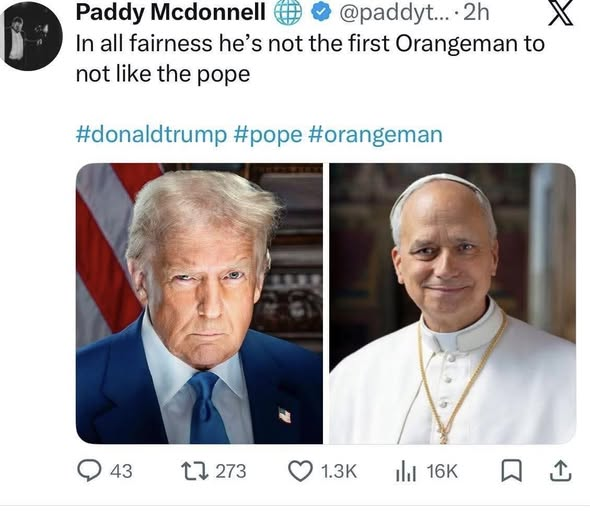This screenshot has height=520, width=590.
Task: Click the tweet text about Orangeman
Action: click(x=310, y=58)
